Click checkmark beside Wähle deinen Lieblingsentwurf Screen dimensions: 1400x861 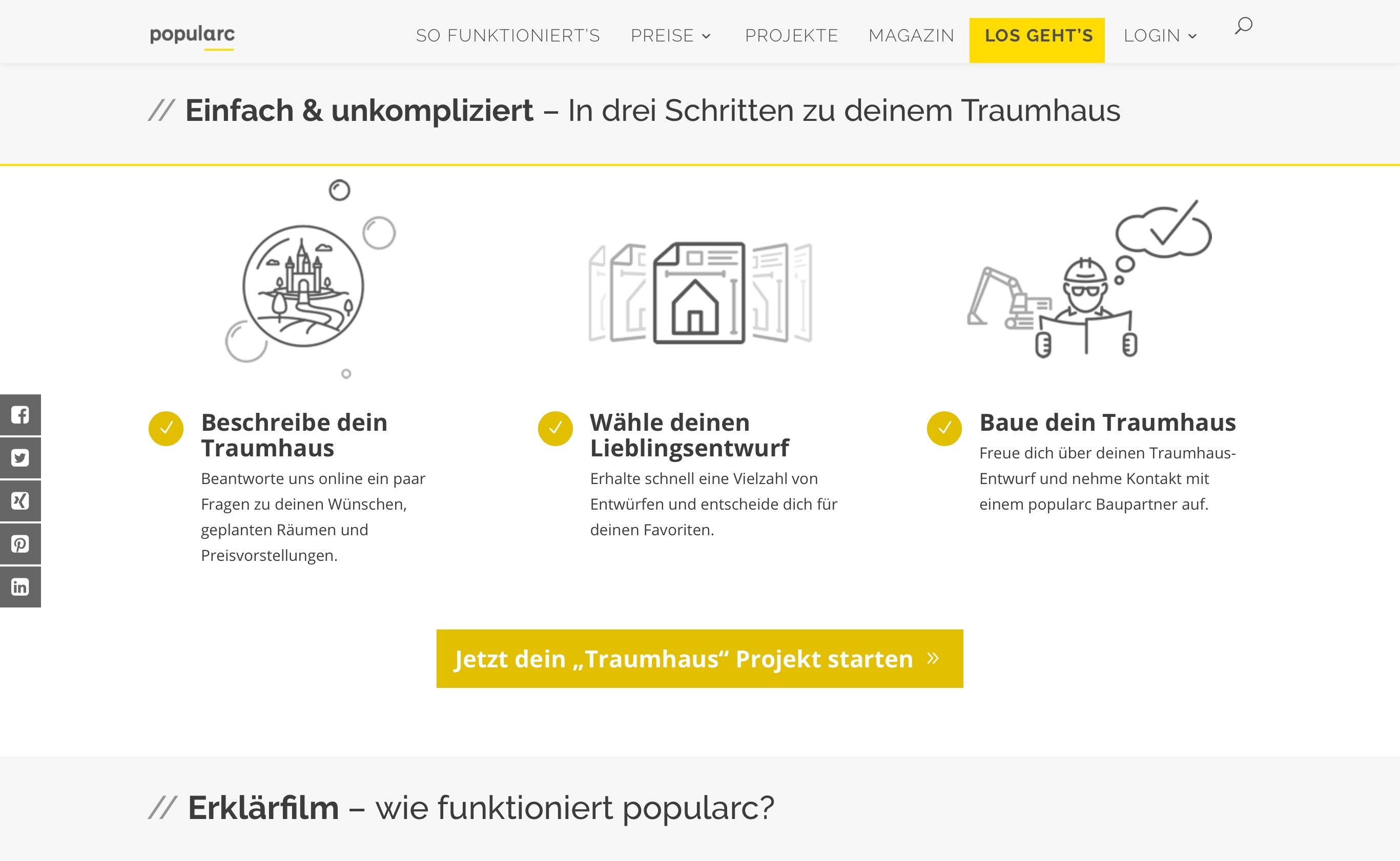tap(555, 428)
